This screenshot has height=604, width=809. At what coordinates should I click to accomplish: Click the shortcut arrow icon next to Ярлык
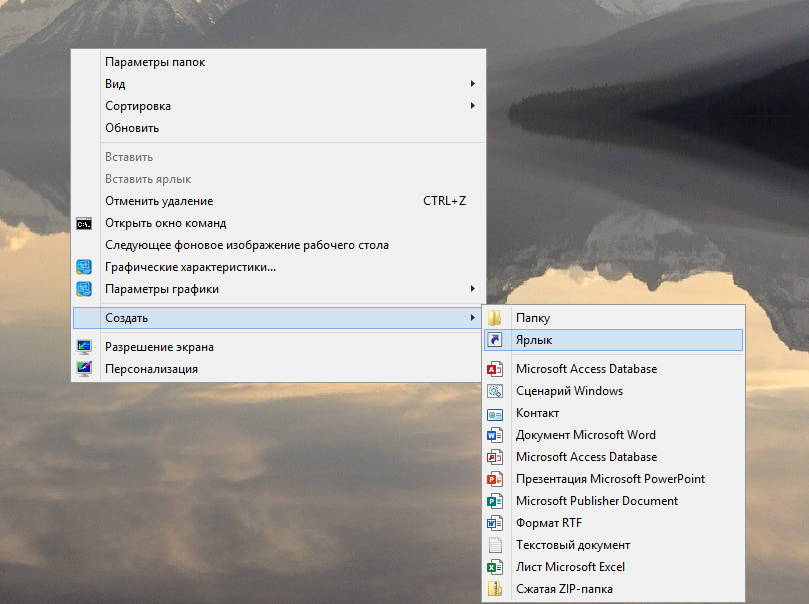[x=495, y=340]
